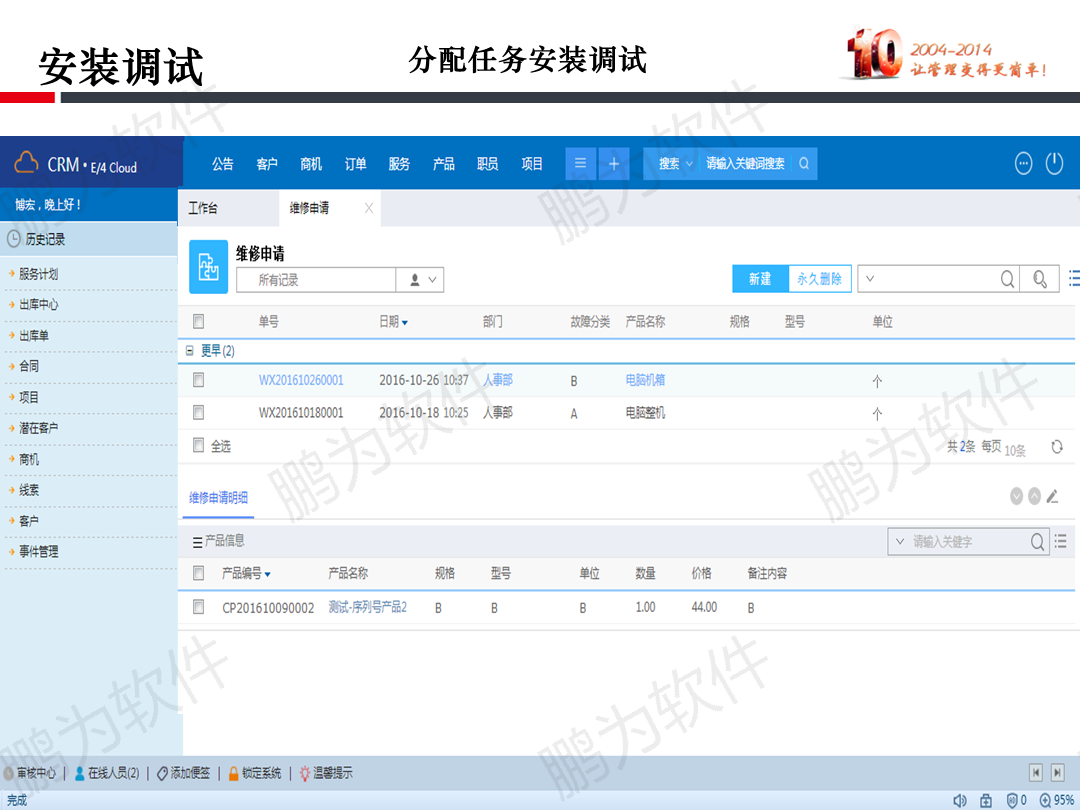
Task: Click the circled up arrow in detail panel
Action: pos(1034,496)
